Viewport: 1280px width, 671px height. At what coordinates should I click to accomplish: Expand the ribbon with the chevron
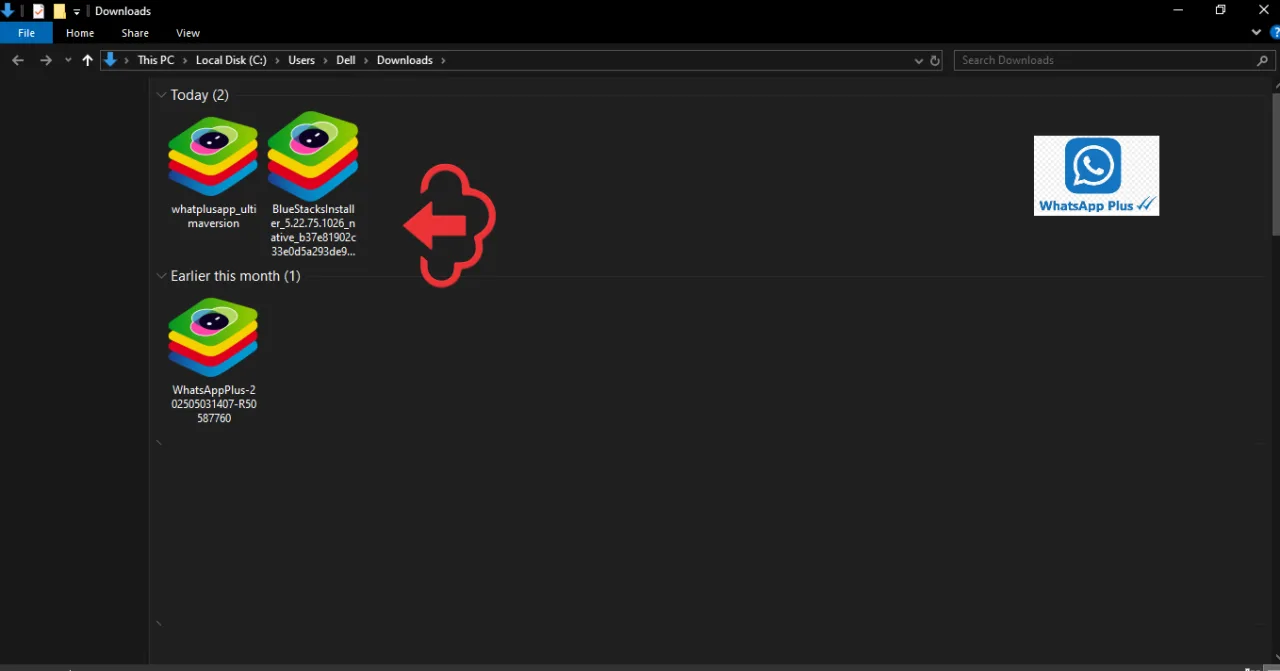(1257, 33)
